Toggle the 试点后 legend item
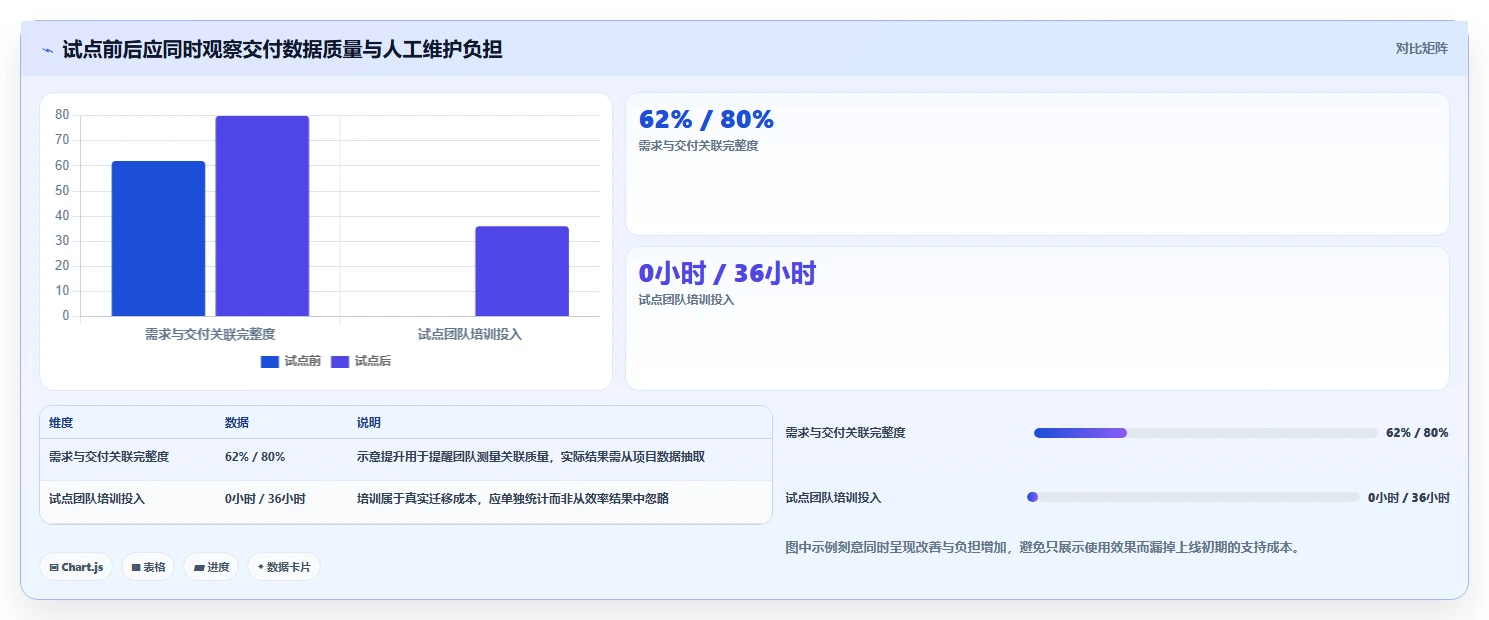The image size is (1489, 620). pos(361,361)
